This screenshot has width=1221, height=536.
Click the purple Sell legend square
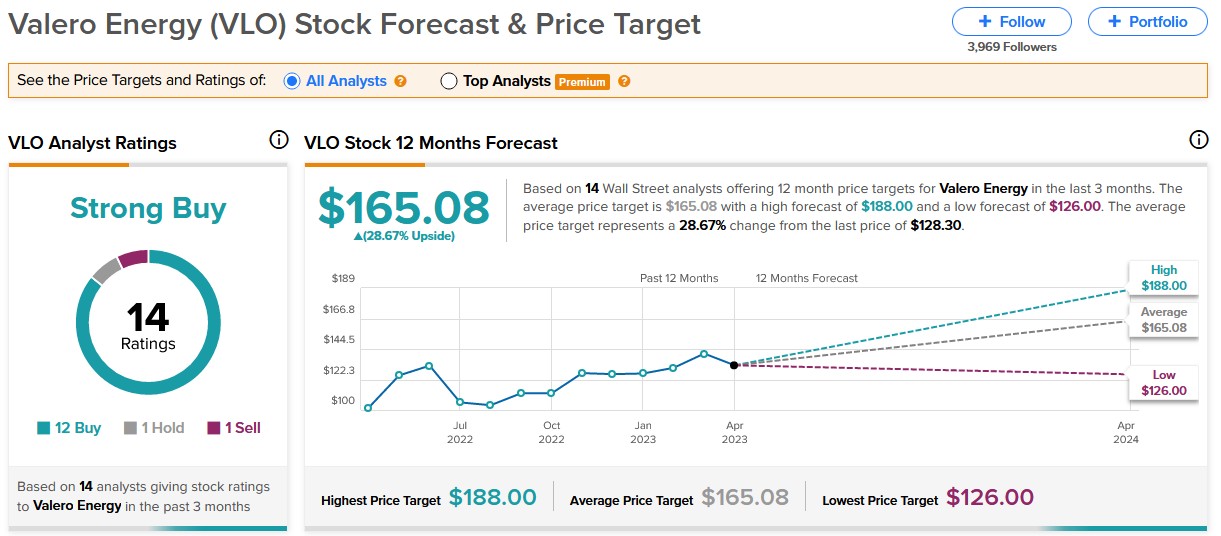pos(214,428)
